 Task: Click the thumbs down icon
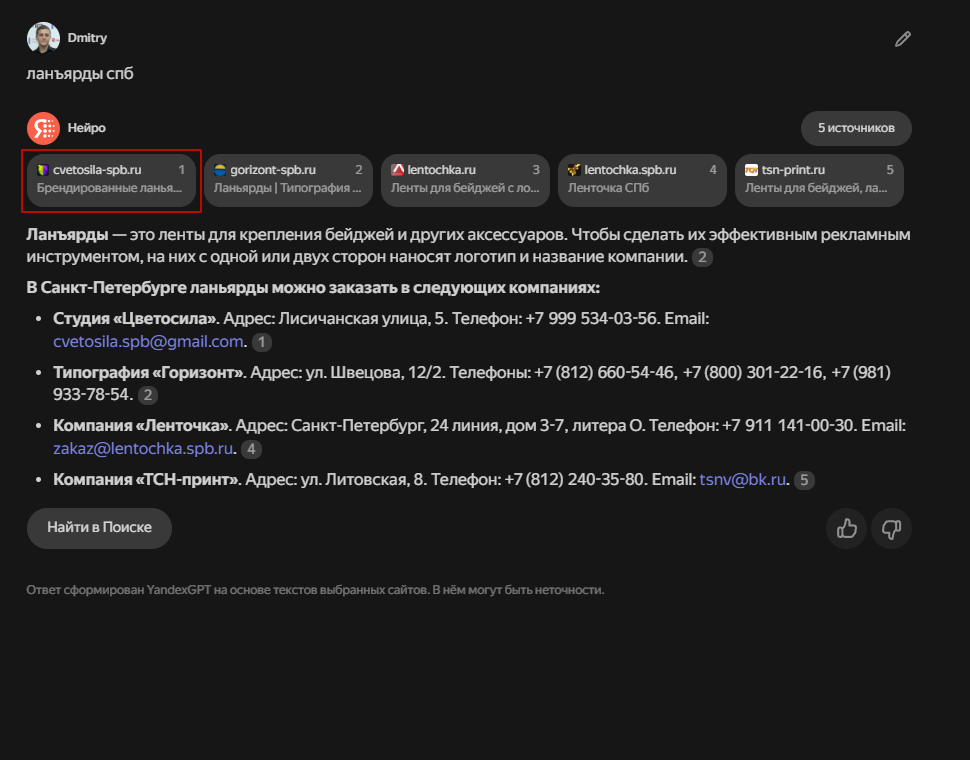(891, 529)
